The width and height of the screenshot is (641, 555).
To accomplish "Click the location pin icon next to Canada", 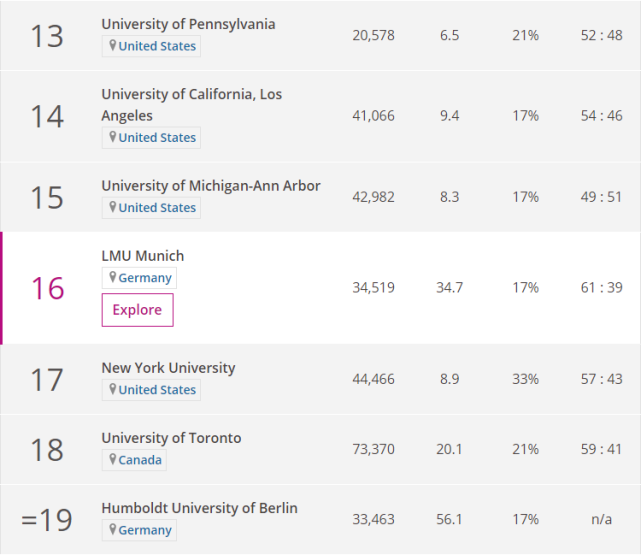I will click(113, 460).
